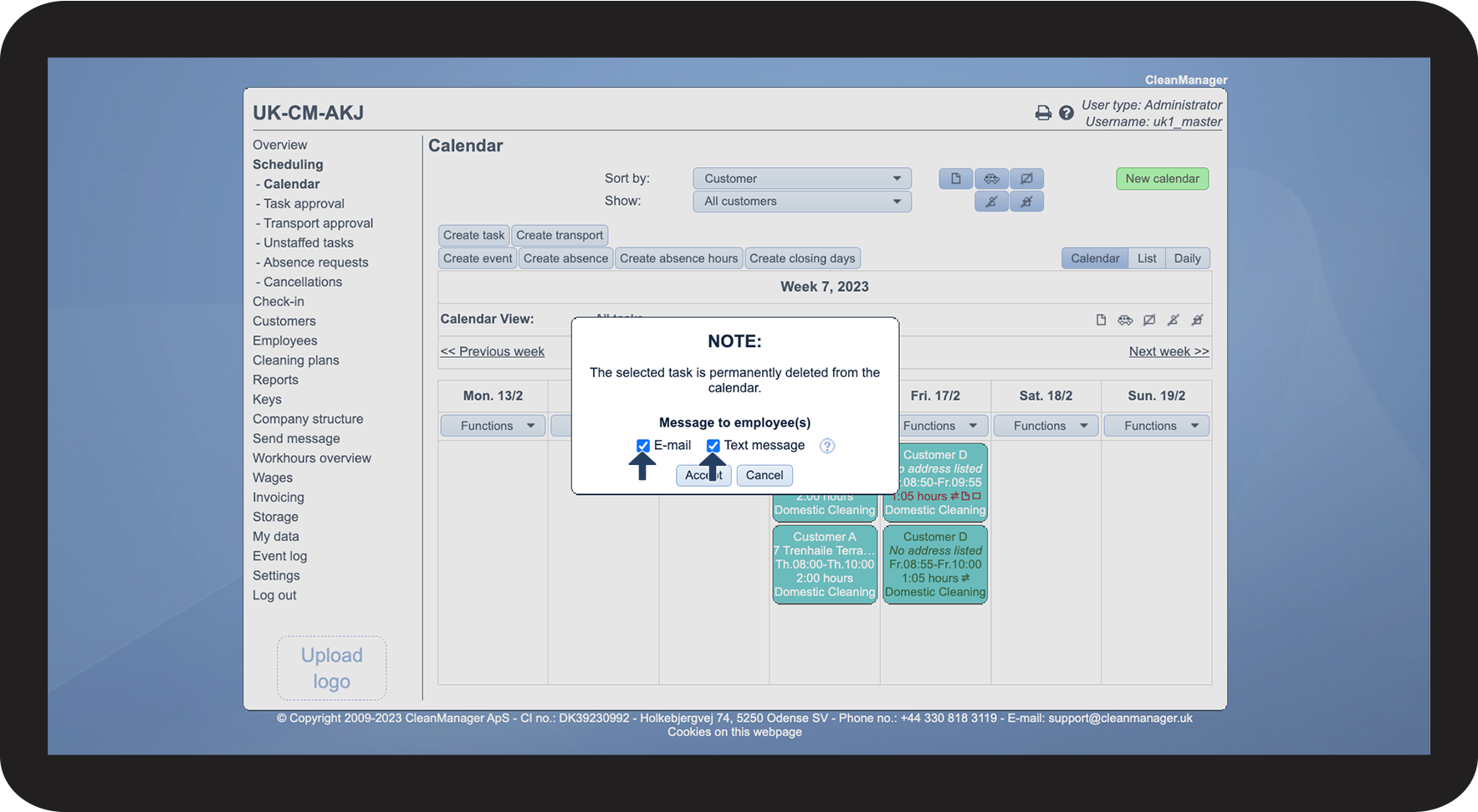Expand the Functions dropdown for Sat. 18/2
Image resolution: width=1478 pixels, height=812 pixels.
pos(1046,426)
